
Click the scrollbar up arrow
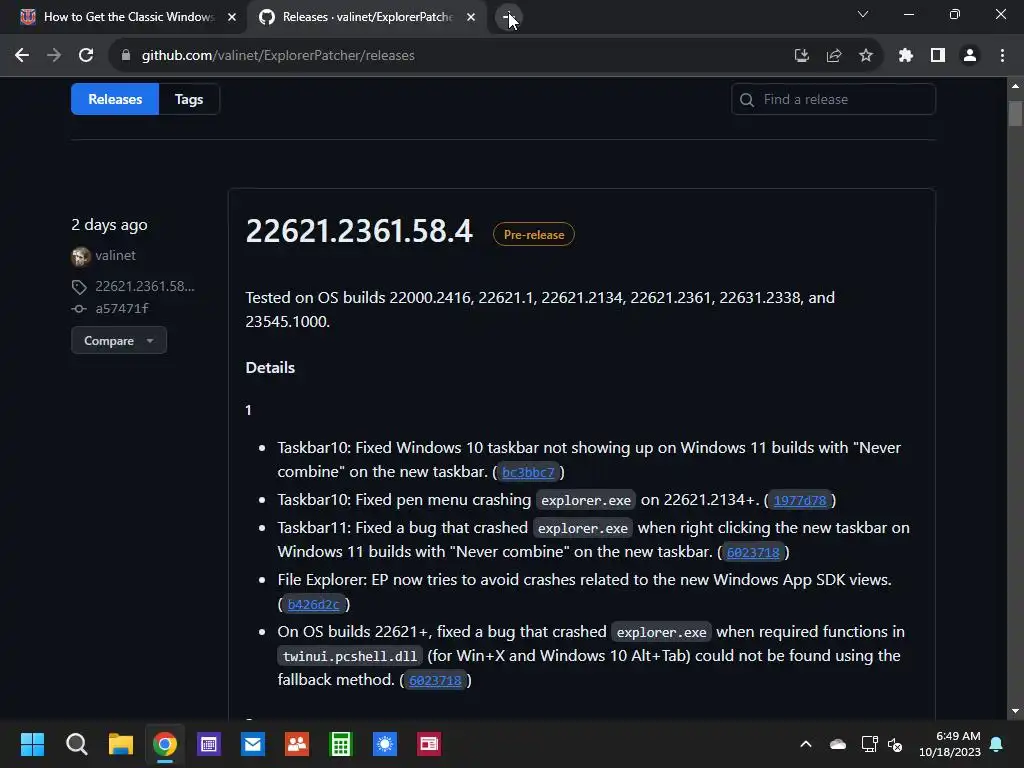pos(1015,86)
